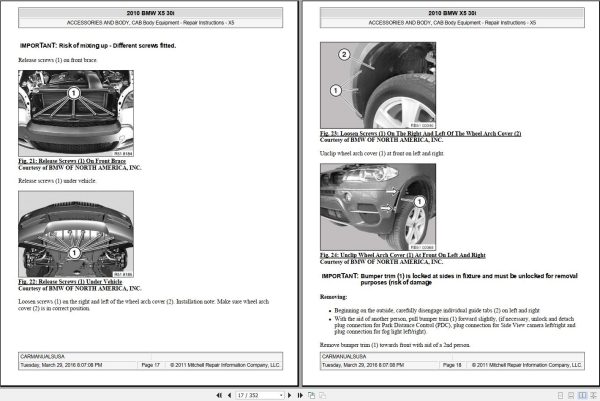Click 'Remove bumper trim (1) towards front' text

click(395, 345)
